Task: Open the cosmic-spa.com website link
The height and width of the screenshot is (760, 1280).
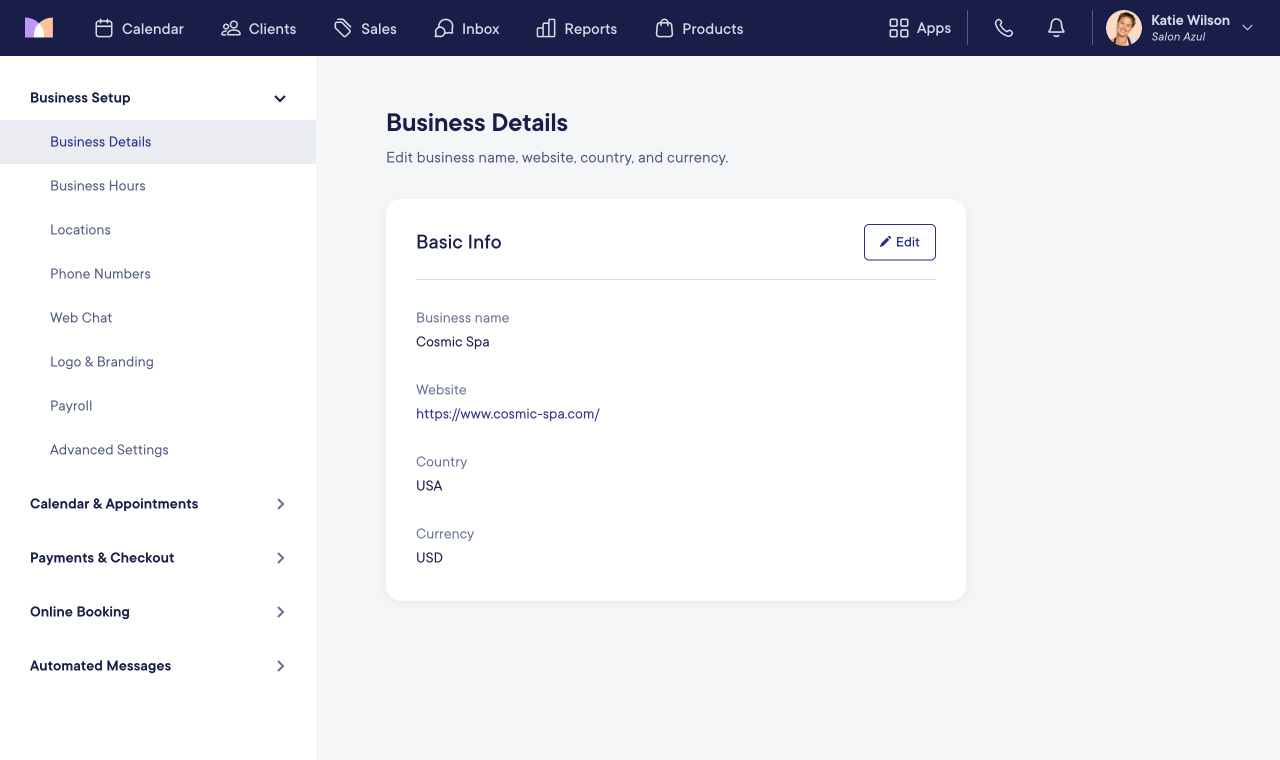Action: tap(508, 414)
